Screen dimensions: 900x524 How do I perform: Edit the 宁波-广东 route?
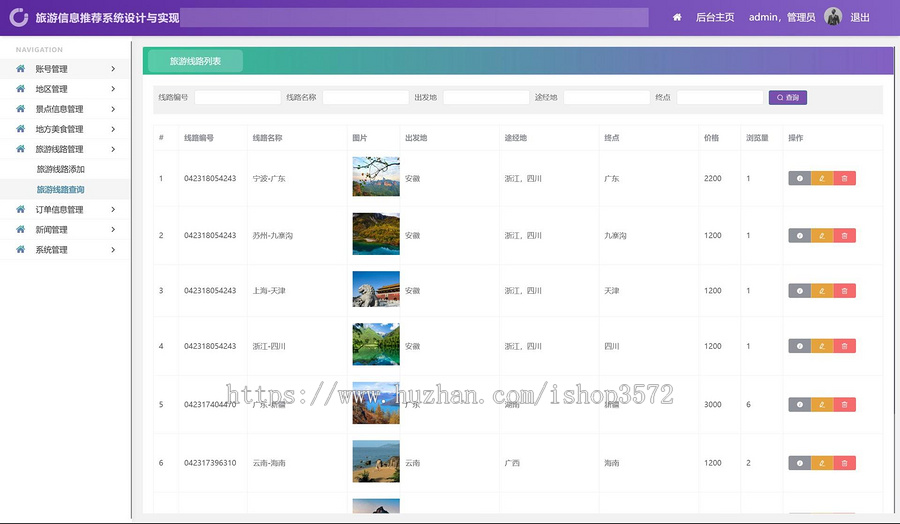[822, 178]
